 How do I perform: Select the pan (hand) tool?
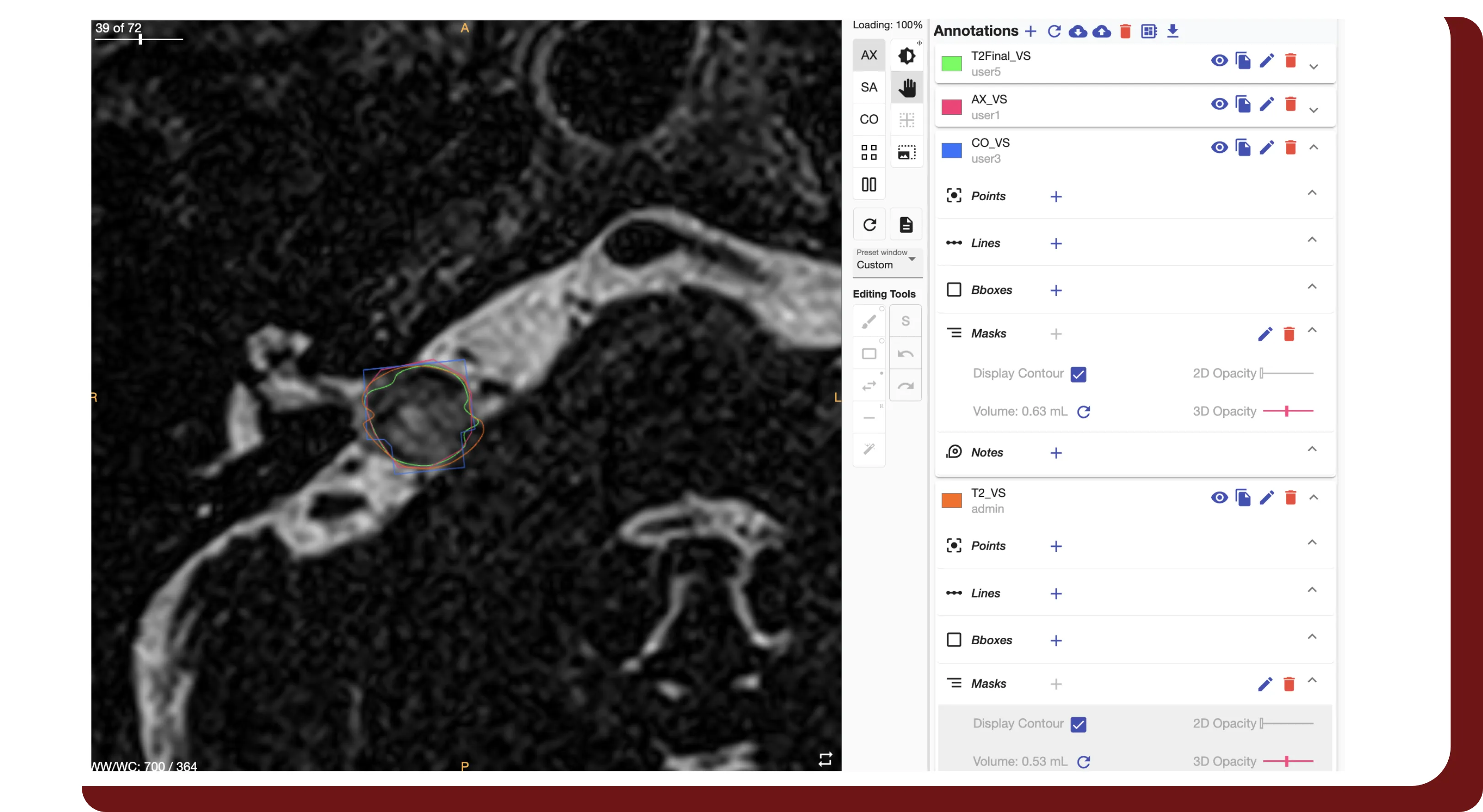(906, 87)
